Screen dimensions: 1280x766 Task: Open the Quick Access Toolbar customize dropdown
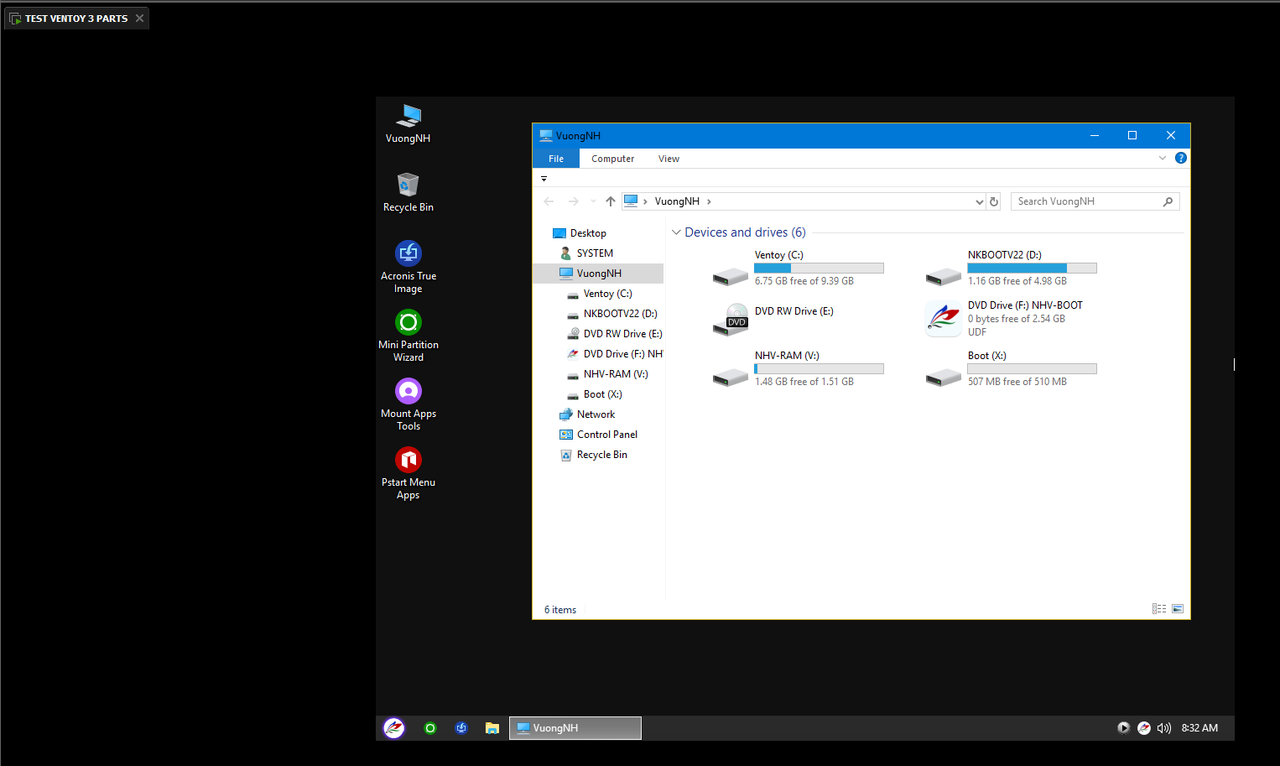[544, 179]
